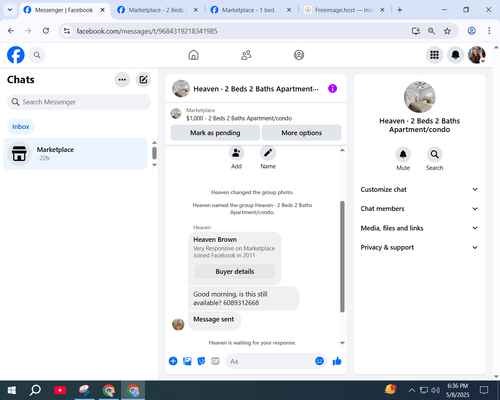This screenshot has width=500, height=400.
Task: Click the group photo in info panel
Action: pos(419,97)
